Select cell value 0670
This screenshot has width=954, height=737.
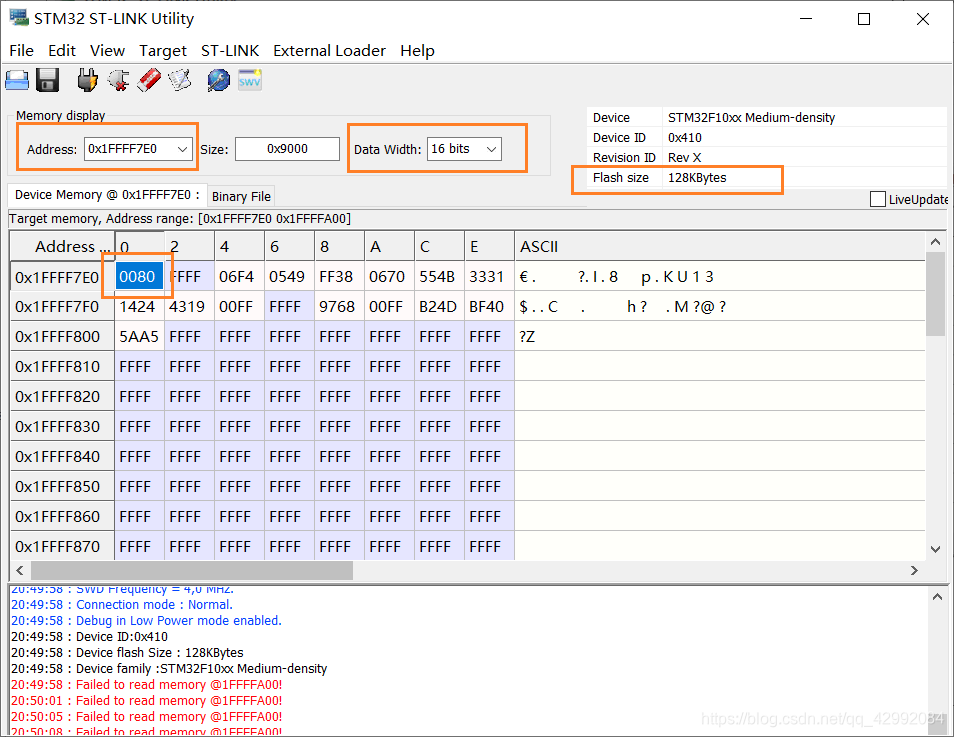[x=389, y=277]
